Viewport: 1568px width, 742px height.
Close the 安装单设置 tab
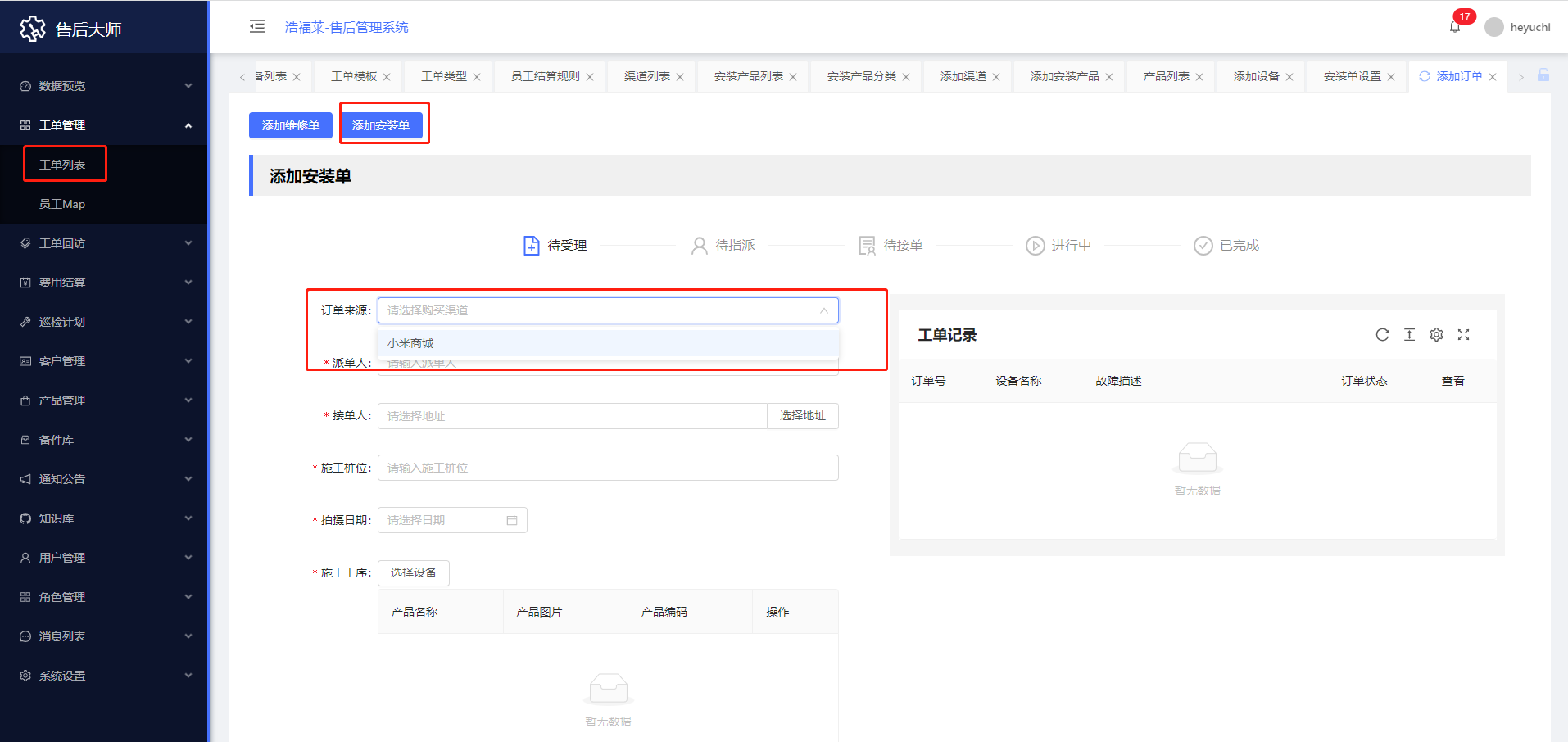coord(1391,77)
